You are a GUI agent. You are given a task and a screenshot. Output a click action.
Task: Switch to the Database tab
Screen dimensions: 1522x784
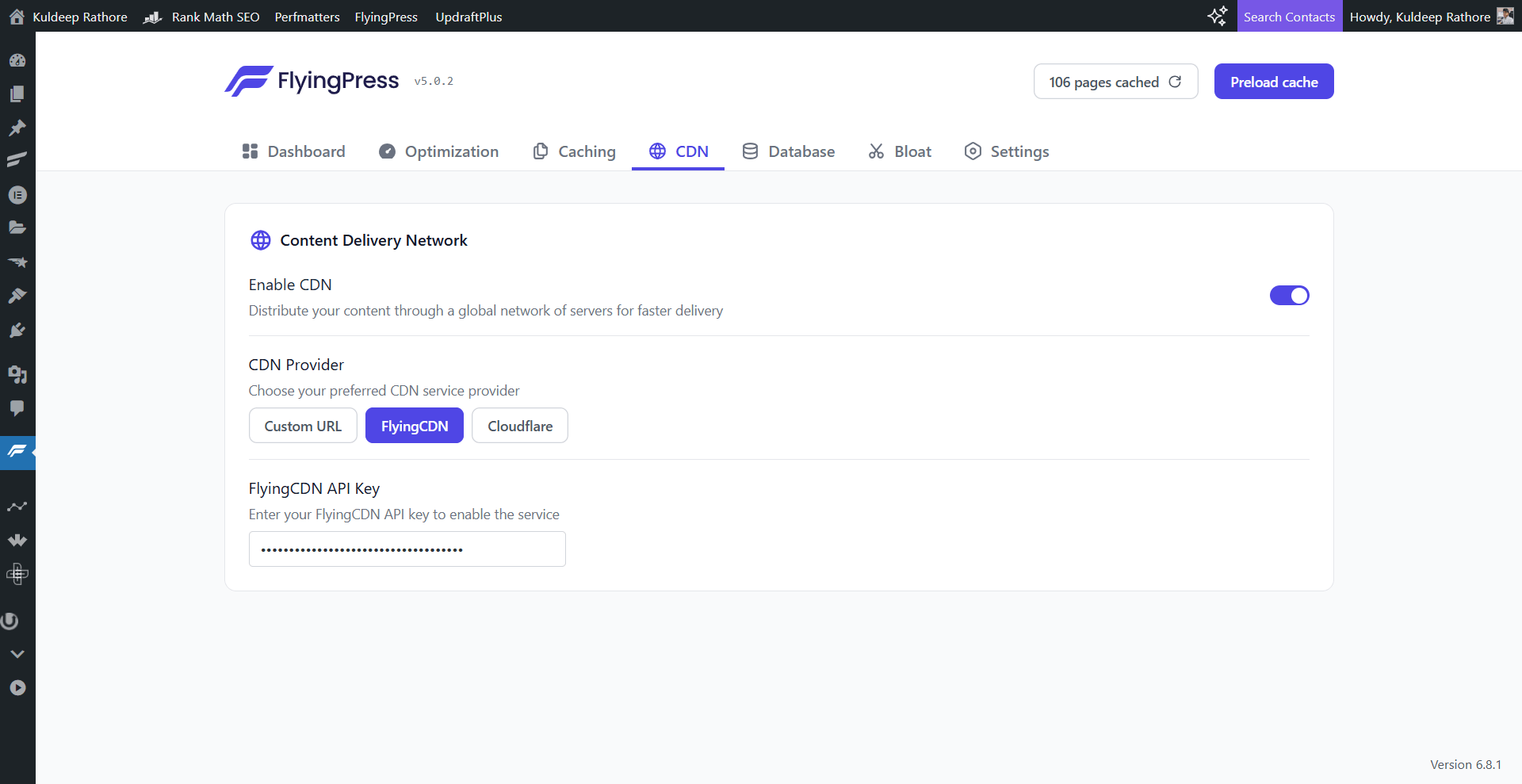[x=788, y=151]
